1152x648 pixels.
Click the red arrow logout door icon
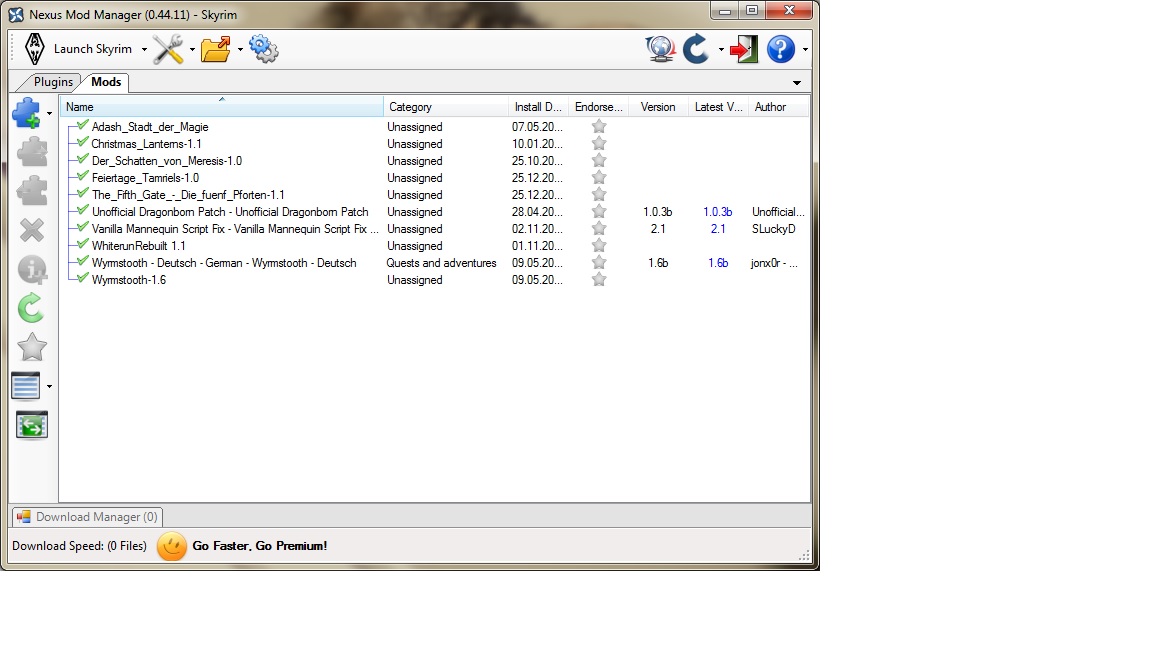743,49
